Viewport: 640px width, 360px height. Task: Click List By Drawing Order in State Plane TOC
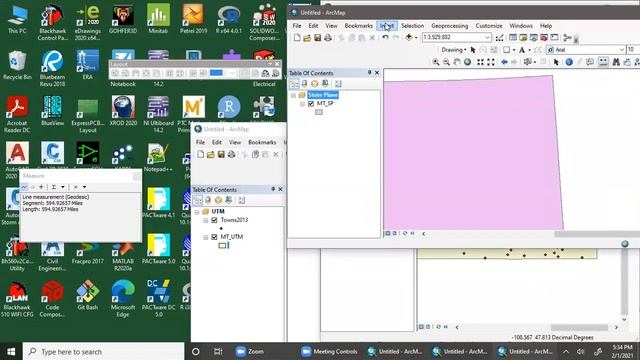pos(294,84)
